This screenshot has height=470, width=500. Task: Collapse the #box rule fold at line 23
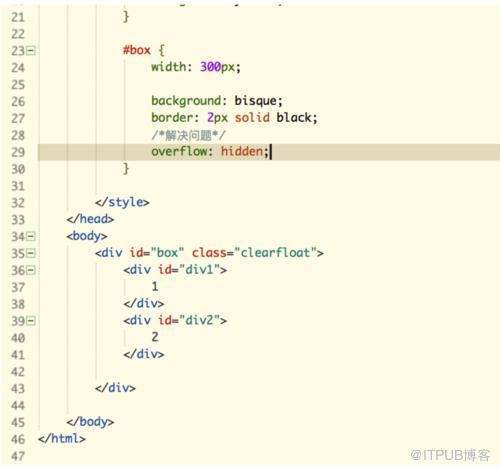(31, 51)
